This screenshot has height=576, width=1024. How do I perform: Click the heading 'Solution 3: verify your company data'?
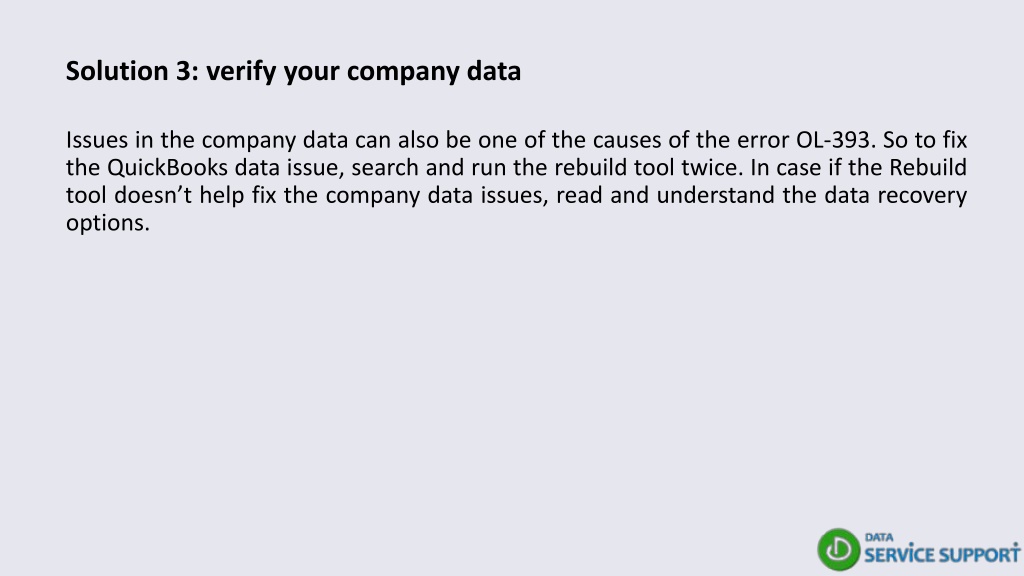coord(293,71)
